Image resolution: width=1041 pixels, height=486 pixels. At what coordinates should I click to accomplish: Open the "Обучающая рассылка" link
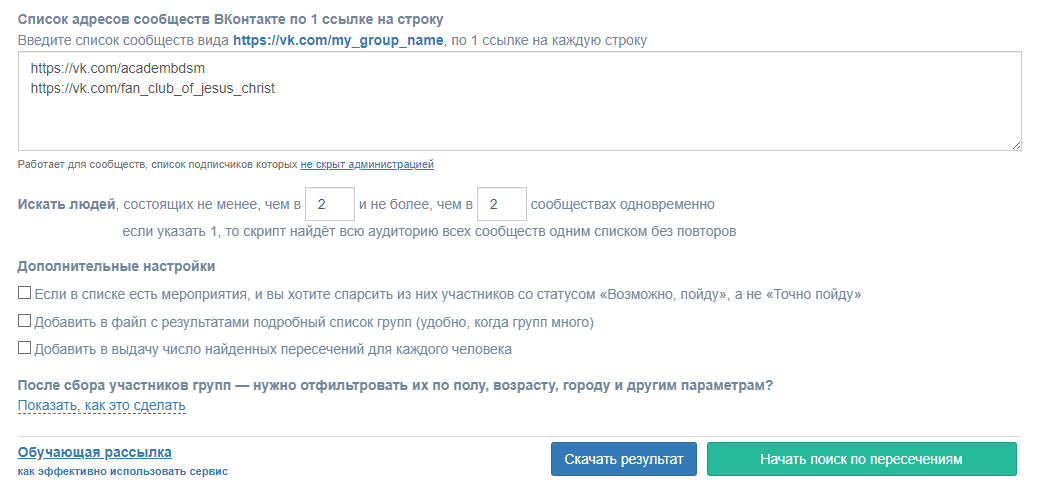94,452
